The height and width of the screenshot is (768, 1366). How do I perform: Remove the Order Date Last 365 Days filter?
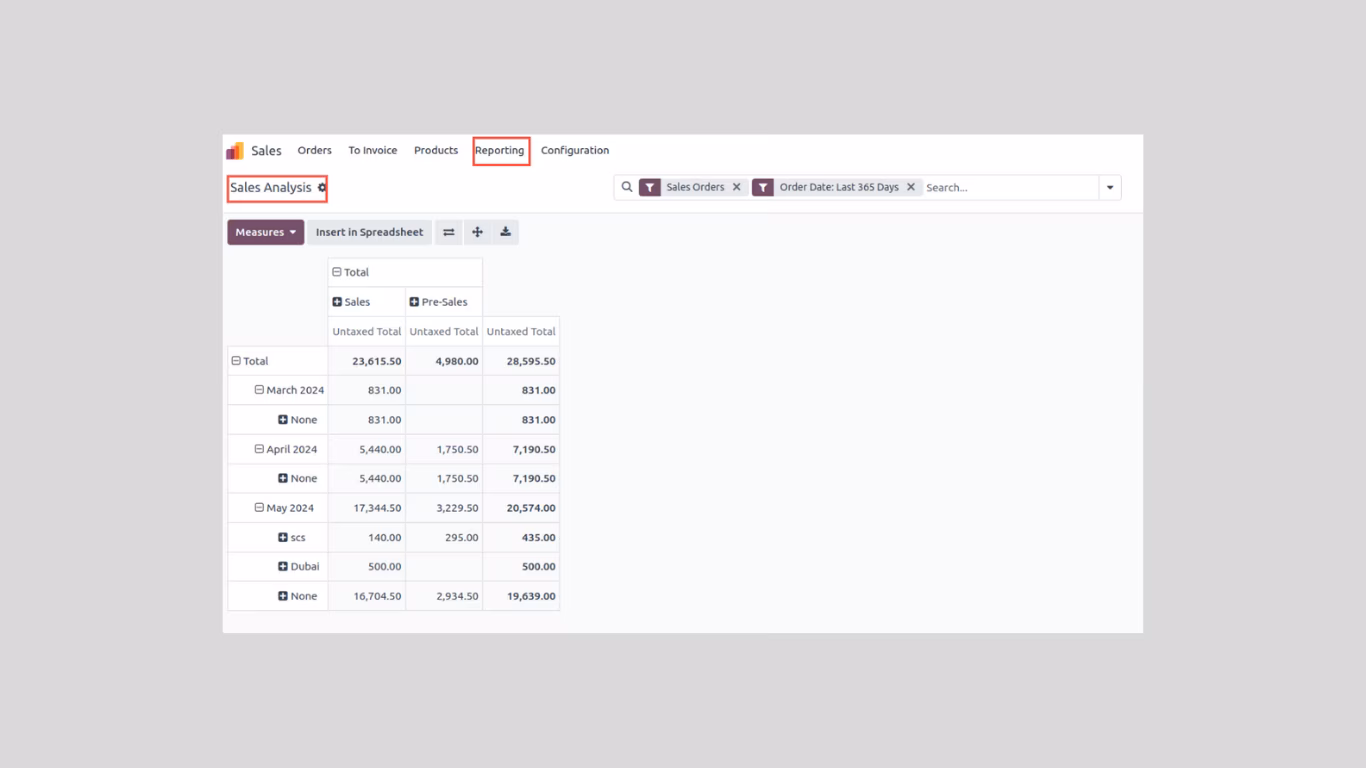tap(911, 187)
